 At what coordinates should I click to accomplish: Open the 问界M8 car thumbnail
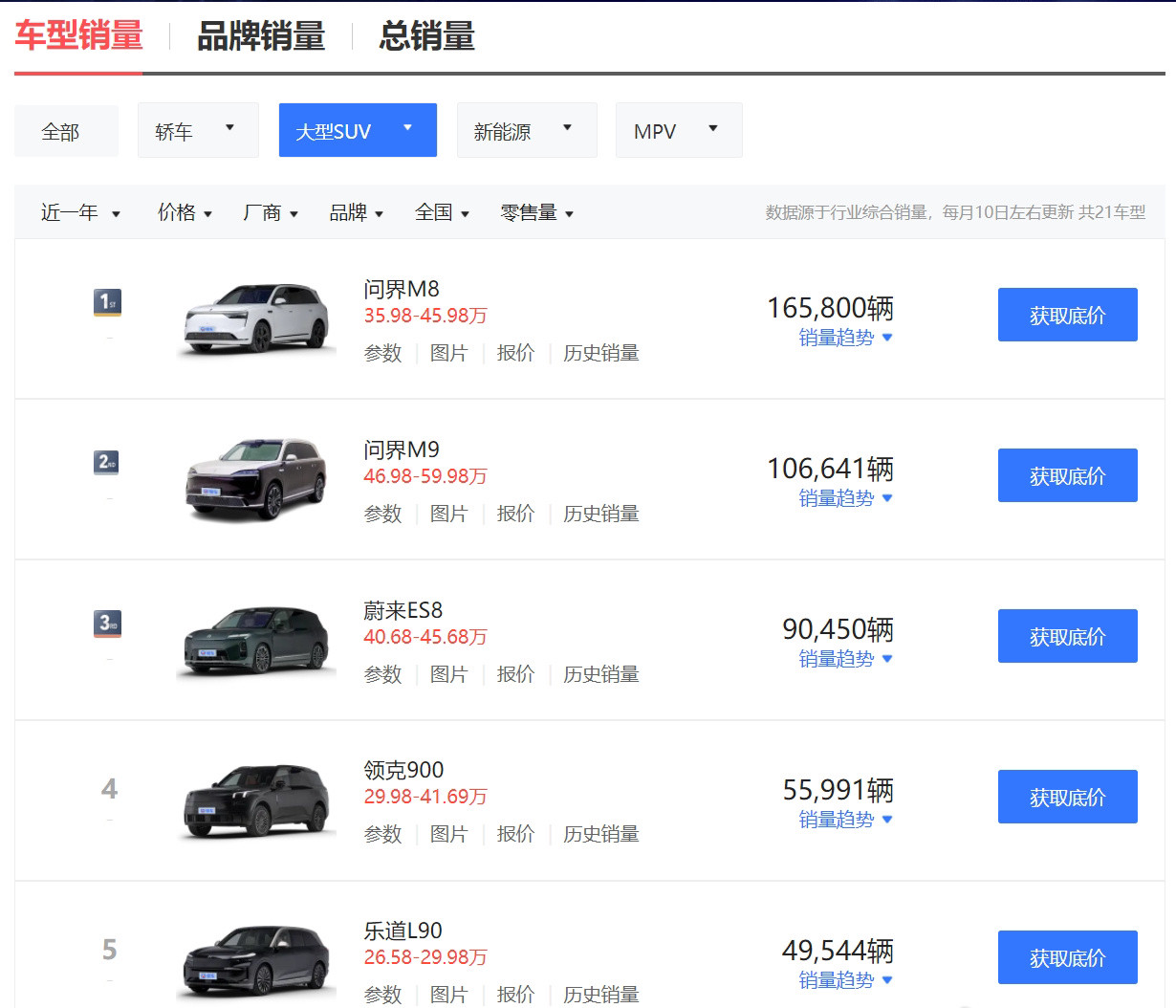[256, 319]
